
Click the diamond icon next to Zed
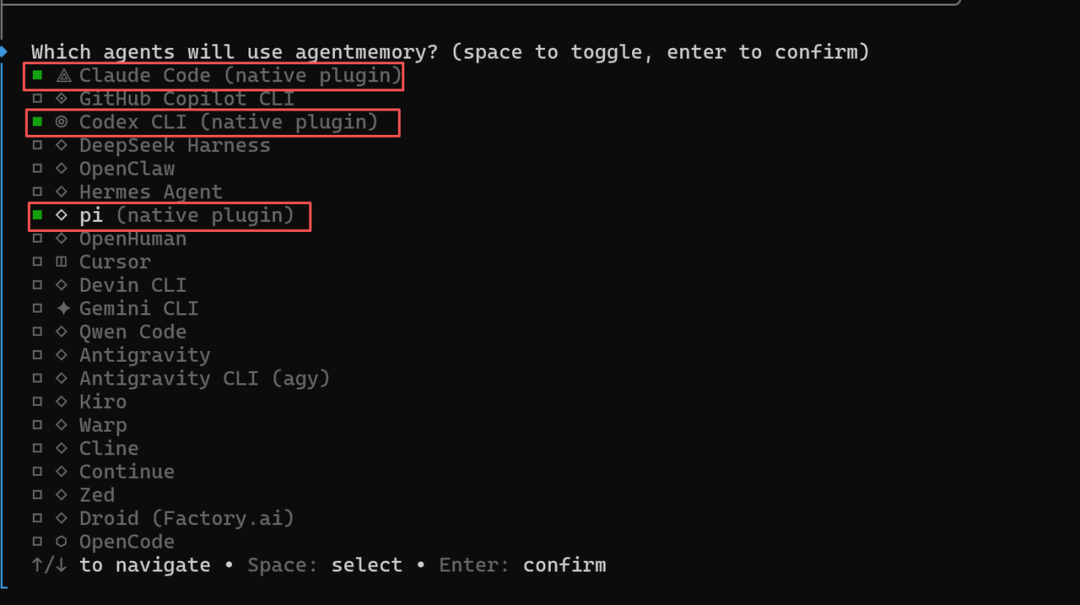pyautogui.click(x=61, y=495)
